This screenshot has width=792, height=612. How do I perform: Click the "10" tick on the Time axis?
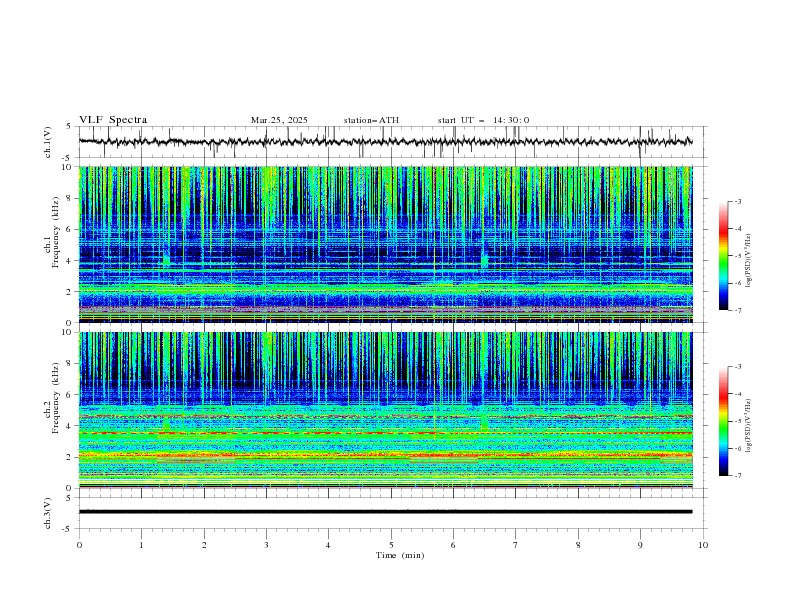[703, 545]
